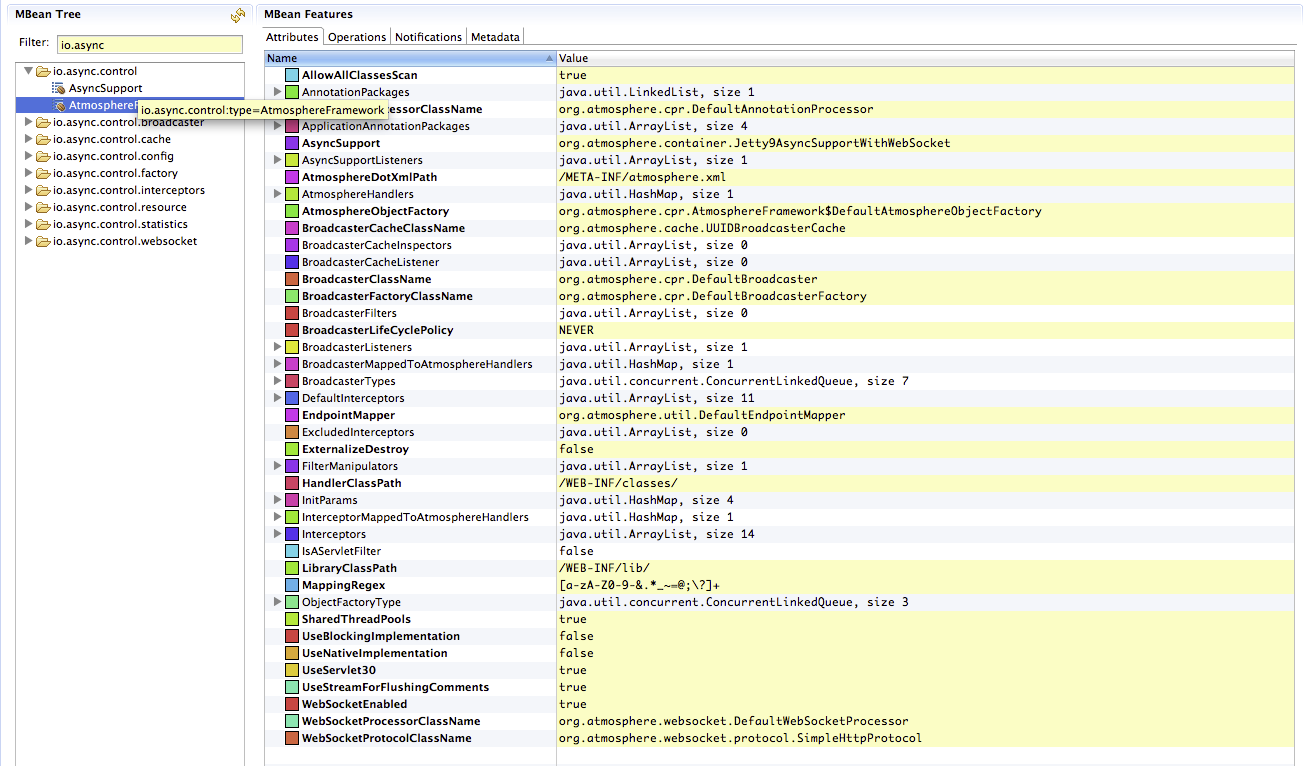The image size is (1308, 766).
Task: Expand the io.async.control.interceptors tree node
Action: tap(28, 191)
